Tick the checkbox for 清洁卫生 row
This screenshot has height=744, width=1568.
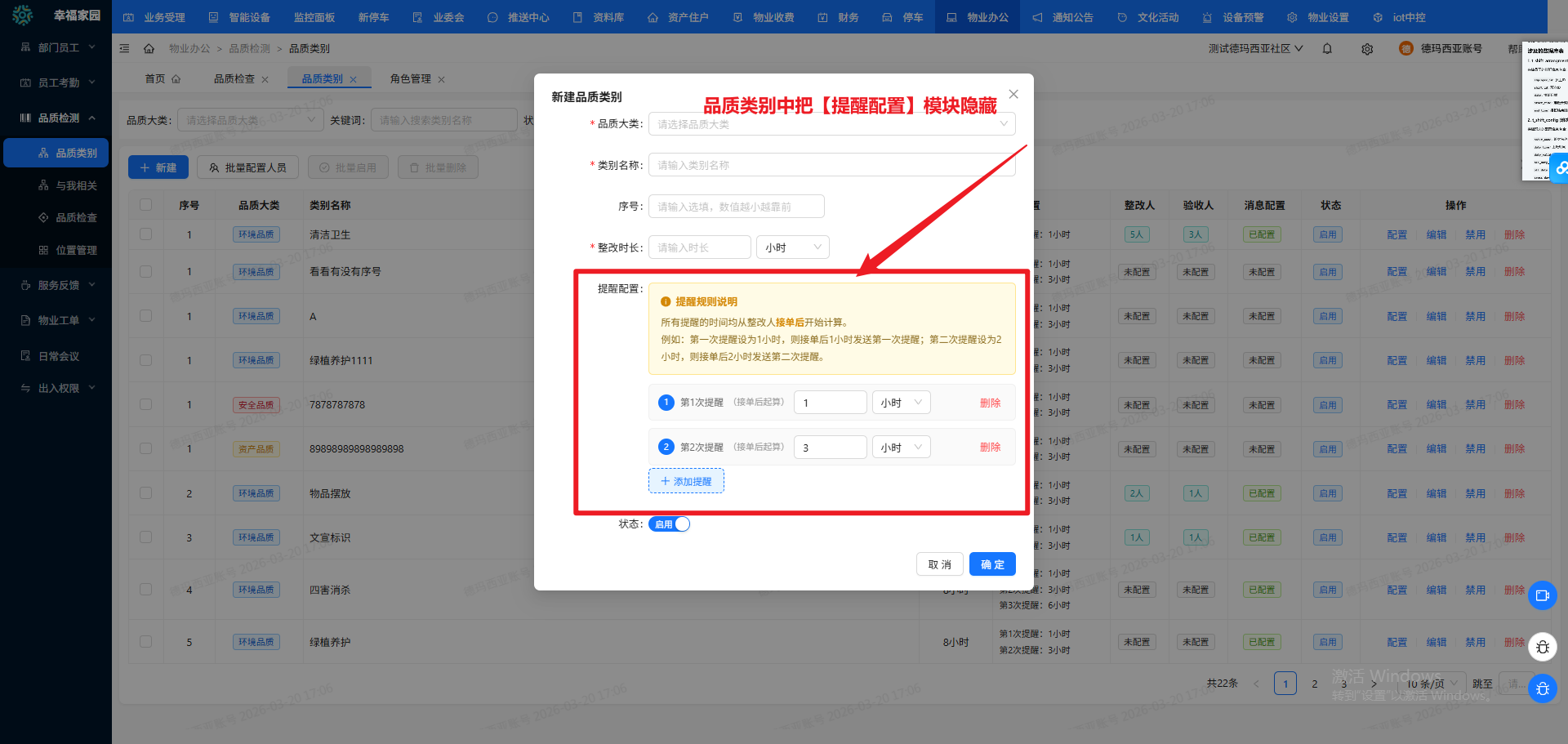145,234
